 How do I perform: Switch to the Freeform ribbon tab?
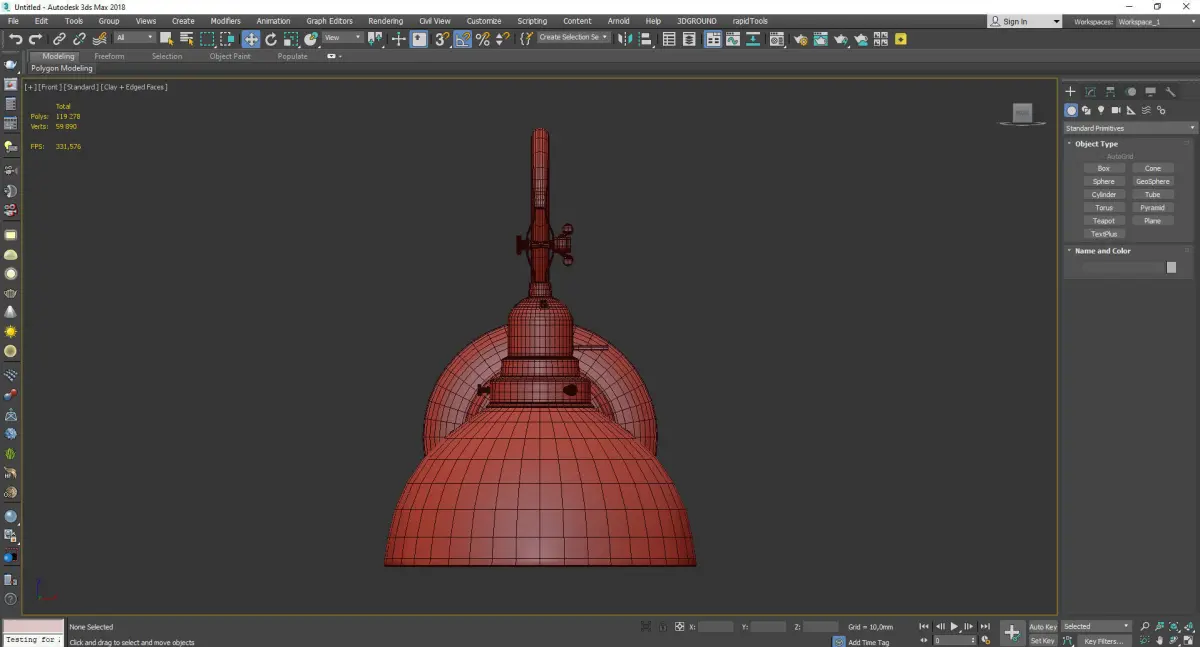click(x=109, y=56)
